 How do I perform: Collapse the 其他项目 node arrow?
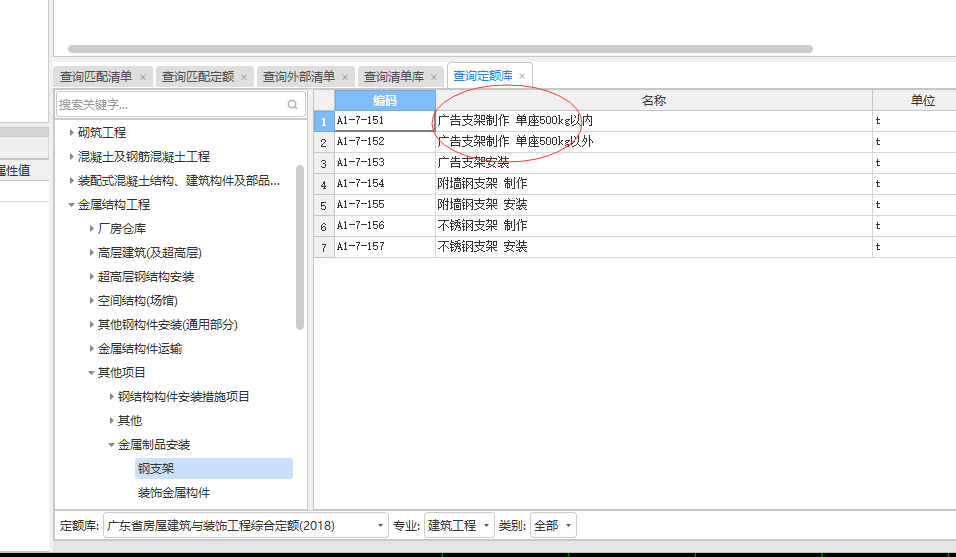[x=91, y=372]
